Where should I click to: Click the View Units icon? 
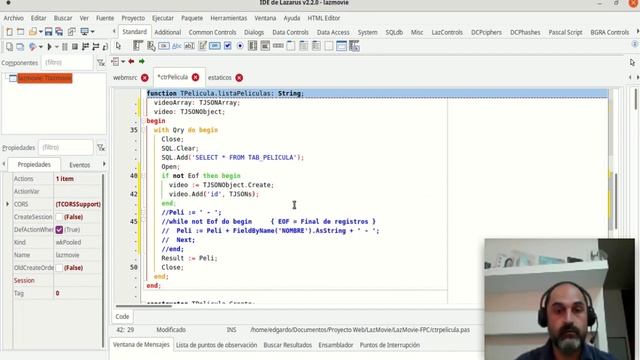[9, 47]
